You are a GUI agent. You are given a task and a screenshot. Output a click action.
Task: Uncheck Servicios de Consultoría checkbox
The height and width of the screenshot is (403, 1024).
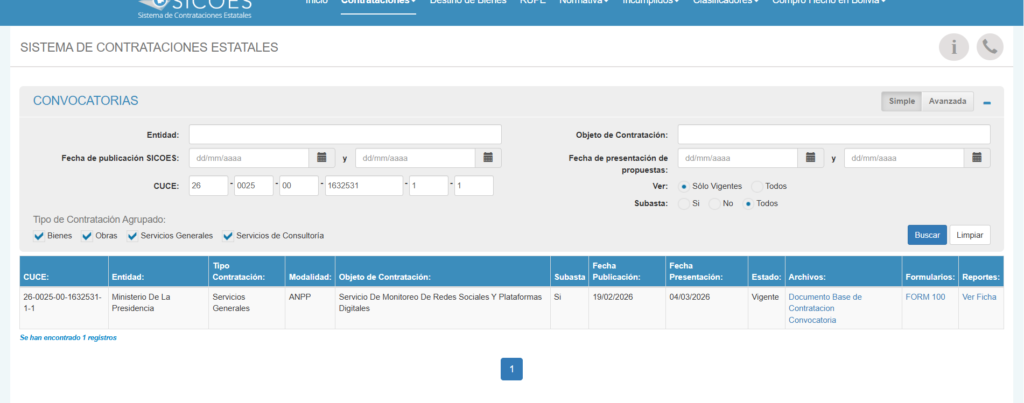tap(228, 236)
